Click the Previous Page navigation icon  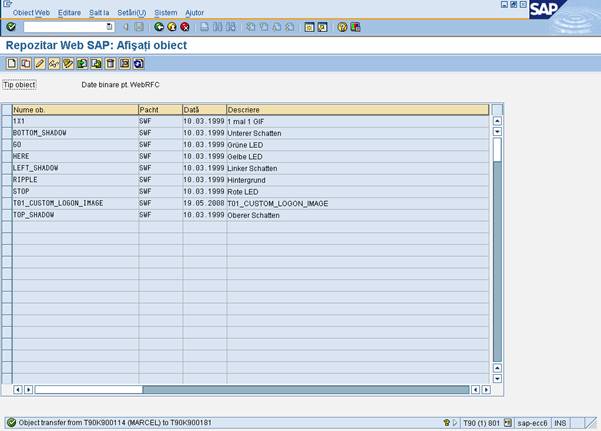pos(264,27)
